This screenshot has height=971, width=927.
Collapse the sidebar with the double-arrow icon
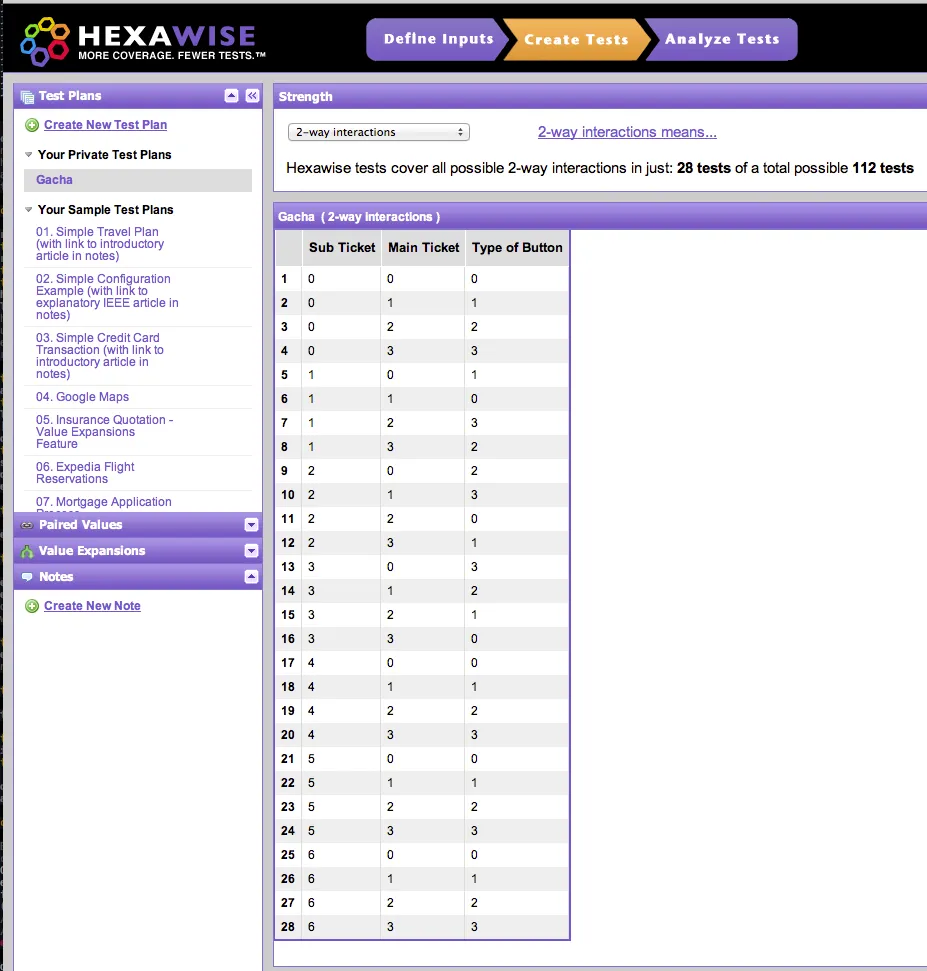pyautogui.click(x=252, y=96)
